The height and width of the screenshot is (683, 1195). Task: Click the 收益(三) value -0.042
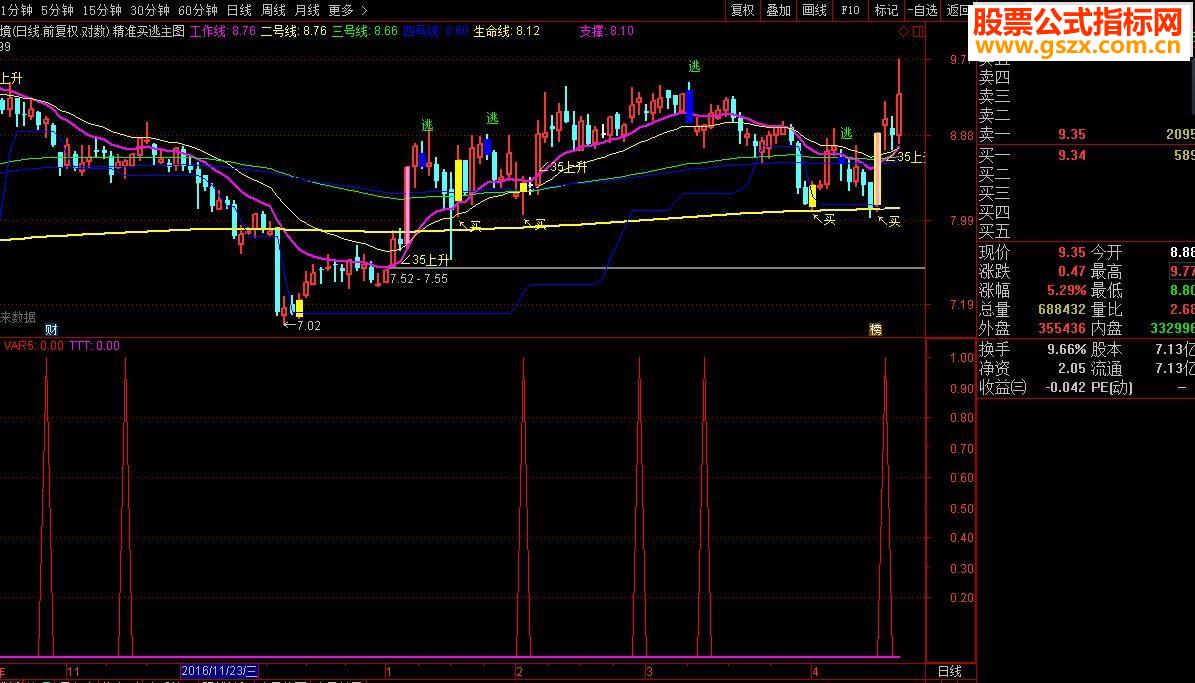(x=1064, y=387)
